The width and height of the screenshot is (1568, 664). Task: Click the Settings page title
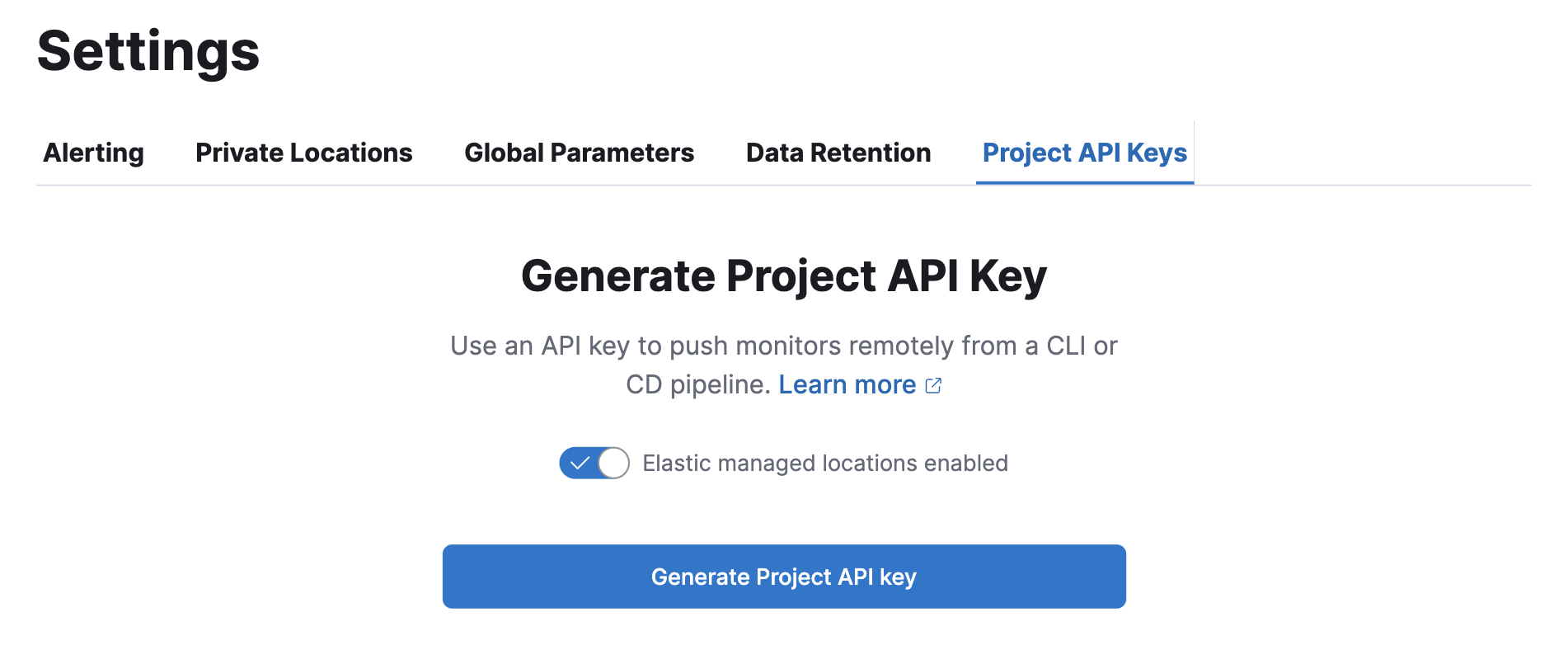pyautogui.click(x=150, y=51)
